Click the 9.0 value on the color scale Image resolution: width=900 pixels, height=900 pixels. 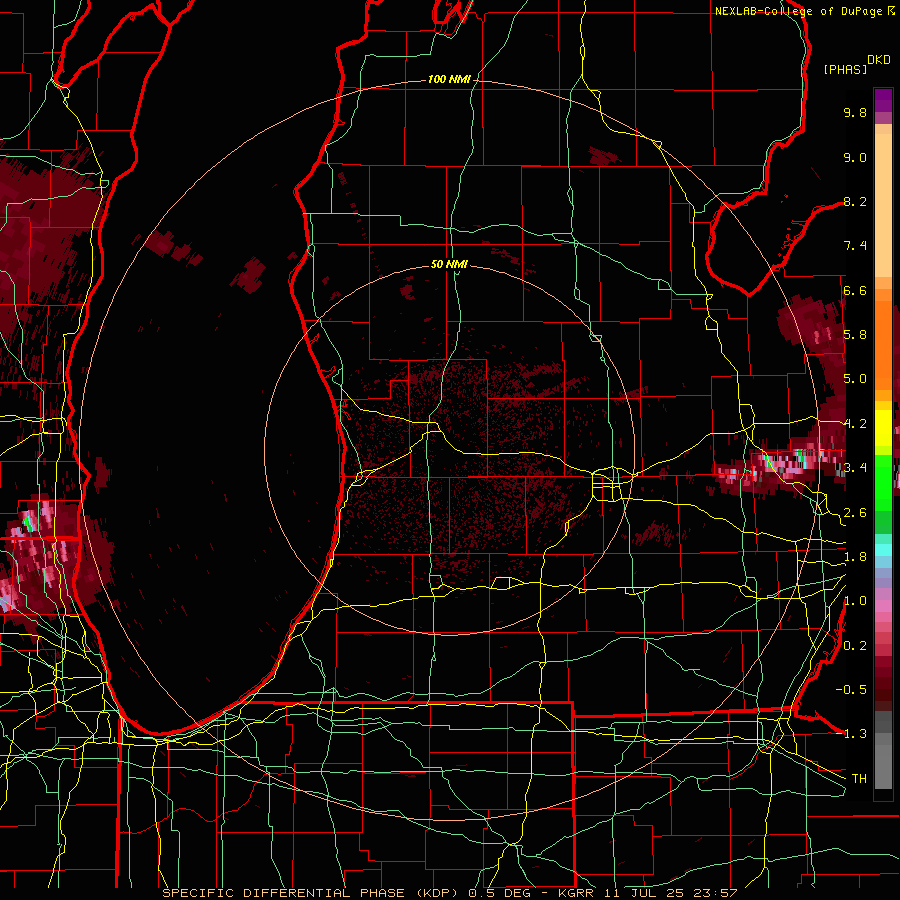(855, 157)
